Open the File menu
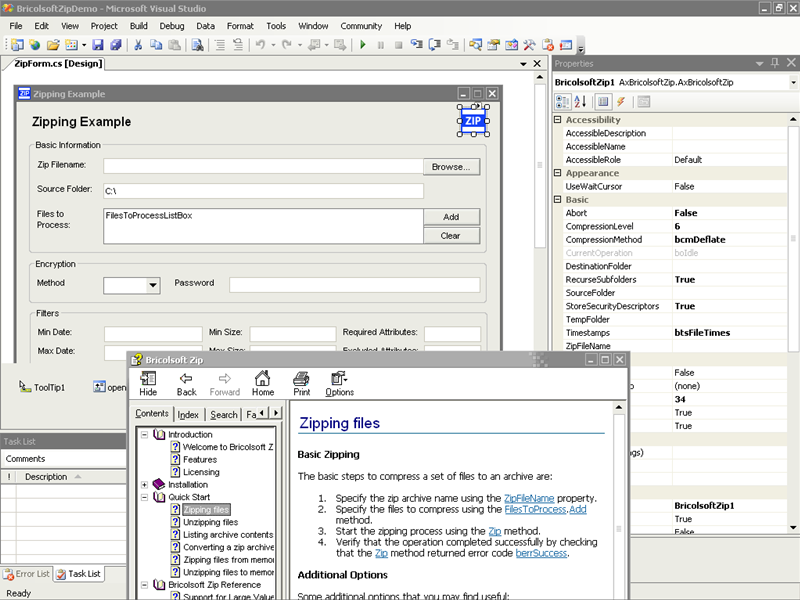The image size is (800, 600). (16, 26)
